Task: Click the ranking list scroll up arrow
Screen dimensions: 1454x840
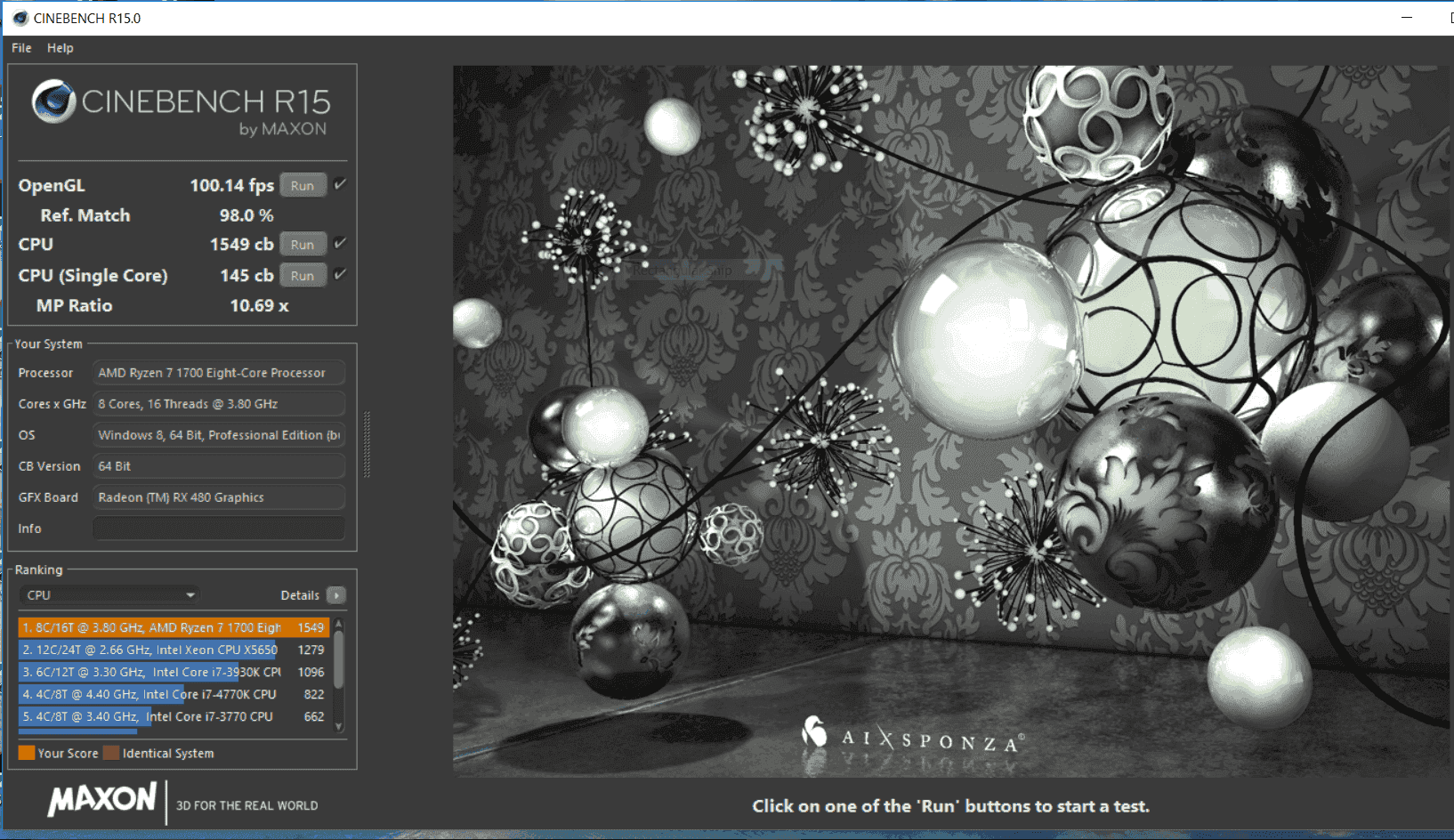Action: 339,624
